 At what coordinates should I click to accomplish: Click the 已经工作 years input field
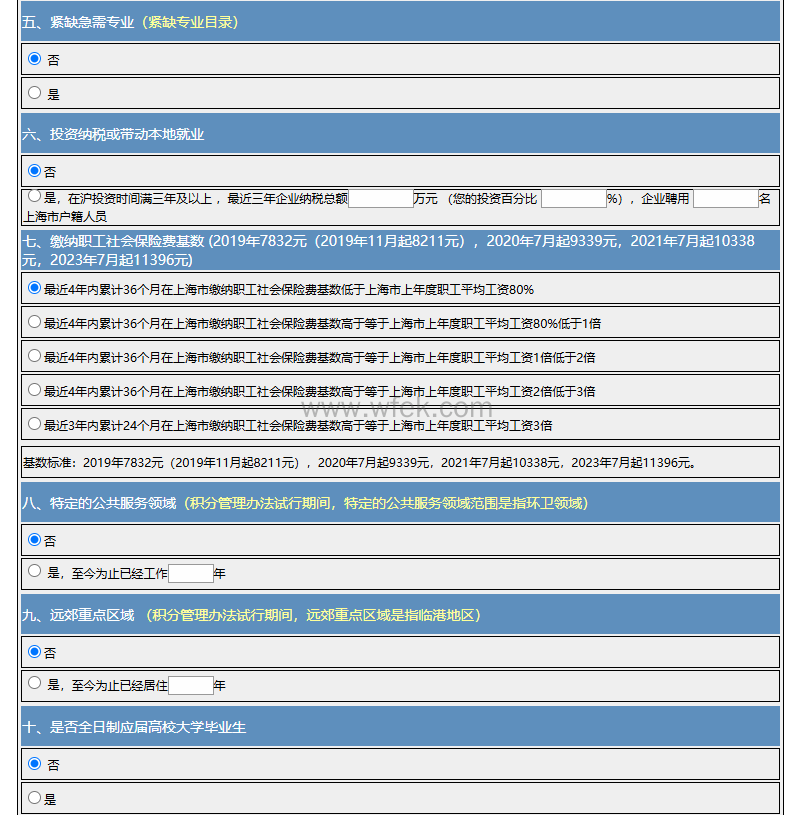point(190,573)
